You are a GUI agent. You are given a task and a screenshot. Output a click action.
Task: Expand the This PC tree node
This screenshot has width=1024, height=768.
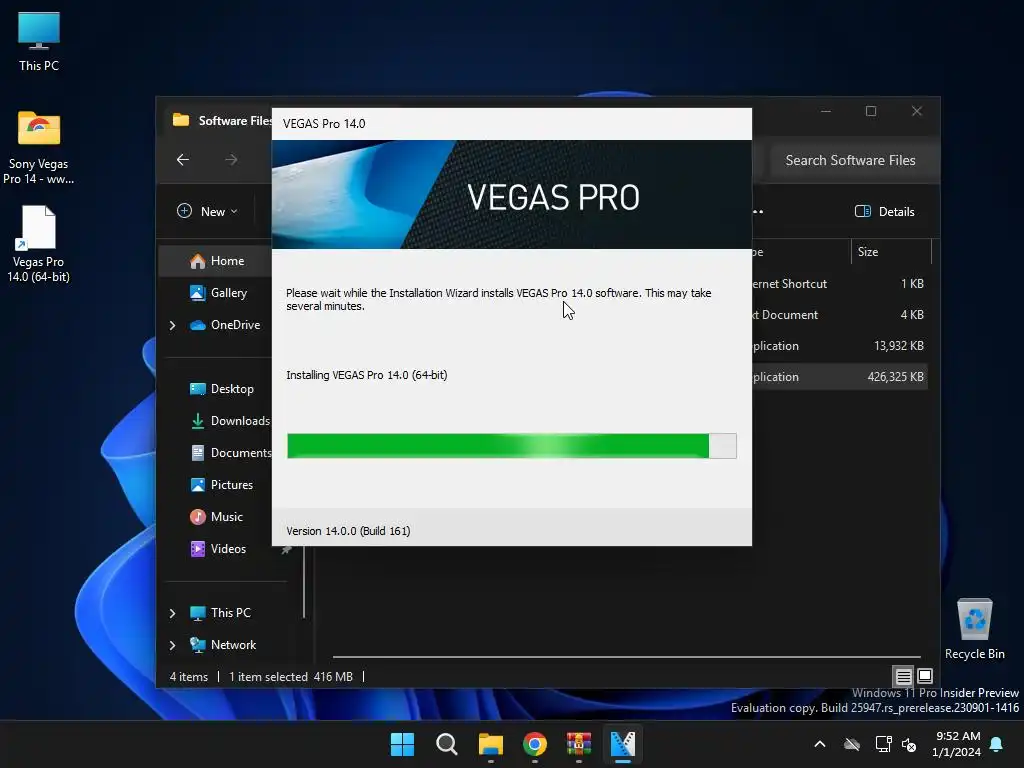(172, 613)
